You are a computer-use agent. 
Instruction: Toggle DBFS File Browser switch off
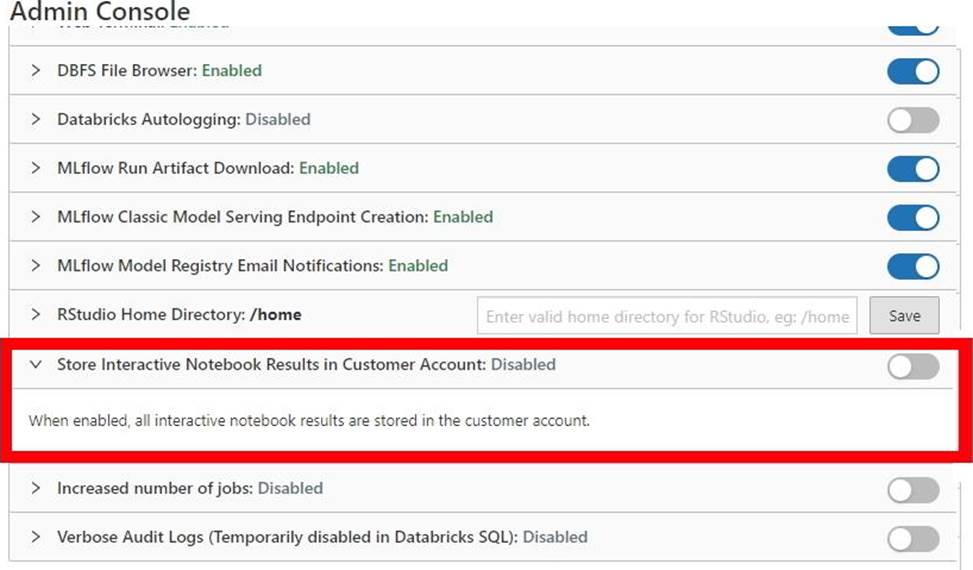[912, 71]
